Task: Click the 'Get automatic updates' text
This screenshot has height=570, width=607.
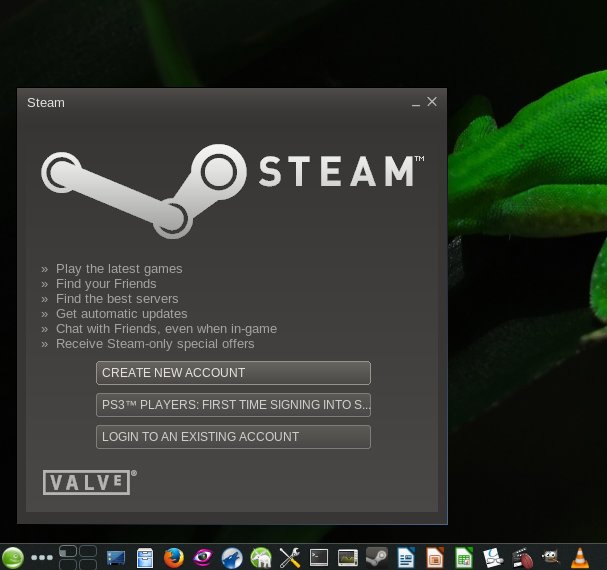Action: [x=122, y=314]
